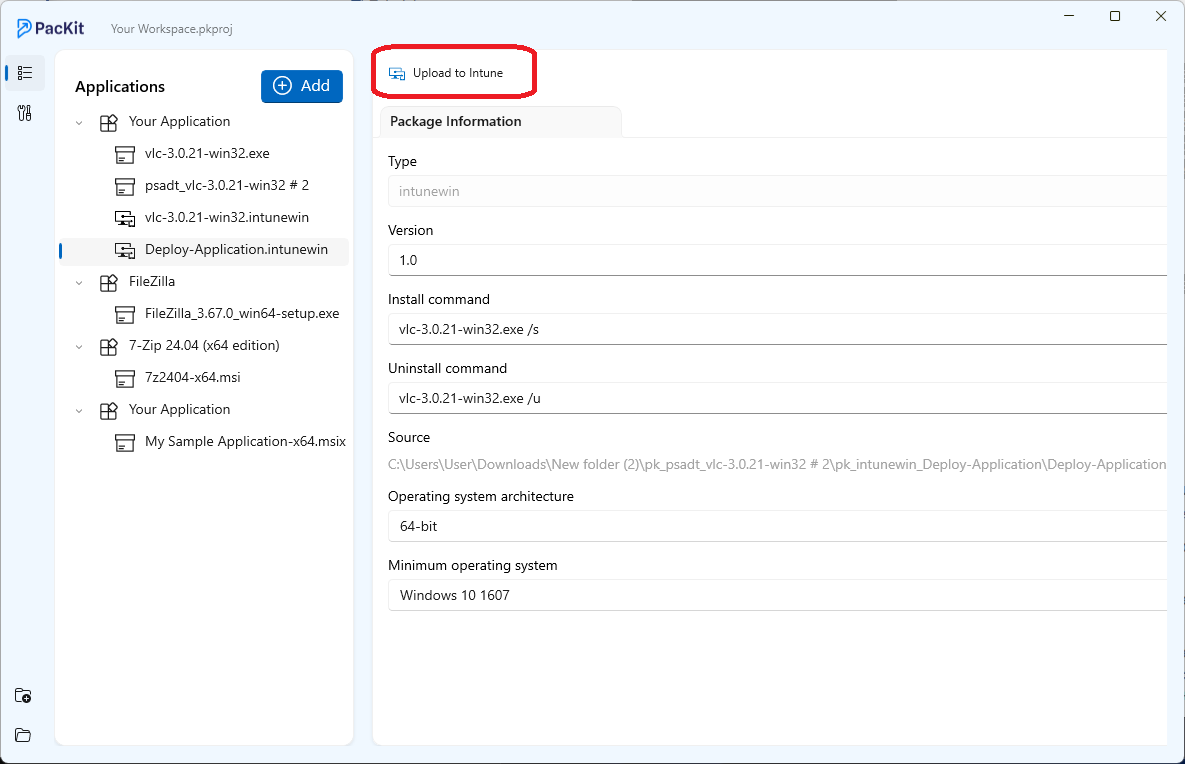
Task: Click Your Workspace.pkproj title text
Action: click(172, 29)
